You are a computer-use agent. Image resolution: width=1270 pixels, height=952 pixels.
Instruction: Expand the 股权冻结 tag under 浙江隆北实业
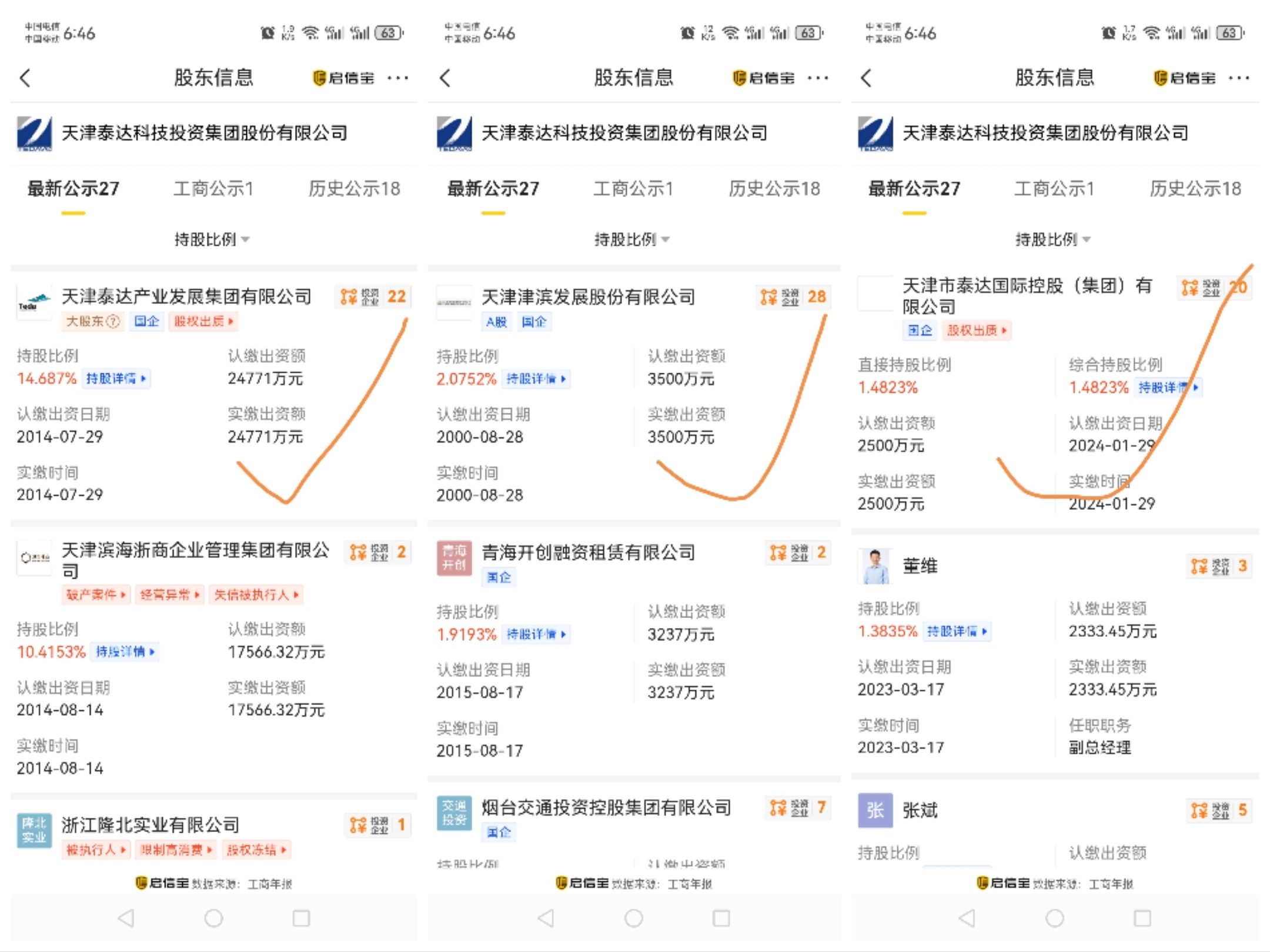tap(256, 850)
